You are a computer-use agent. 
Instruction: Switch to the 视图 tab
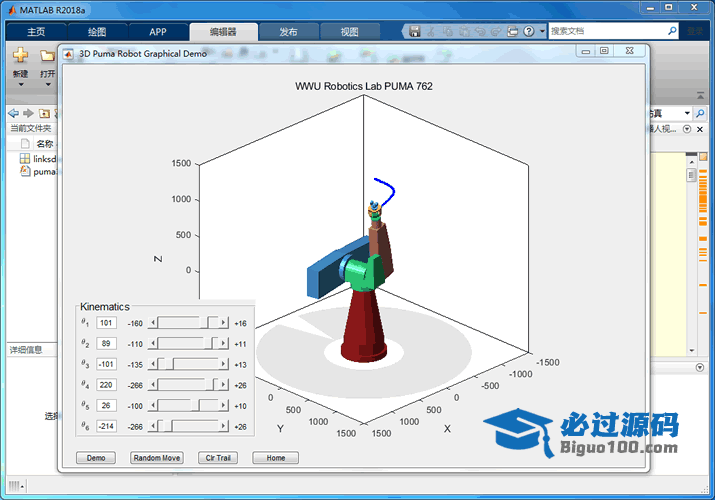pos(349,32)
